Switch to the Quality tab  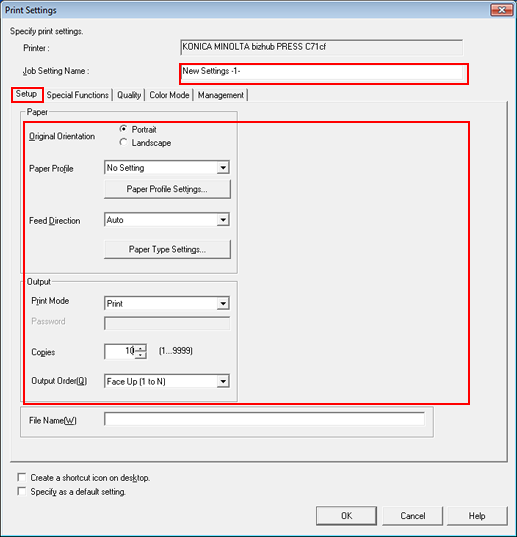point(129,95)
